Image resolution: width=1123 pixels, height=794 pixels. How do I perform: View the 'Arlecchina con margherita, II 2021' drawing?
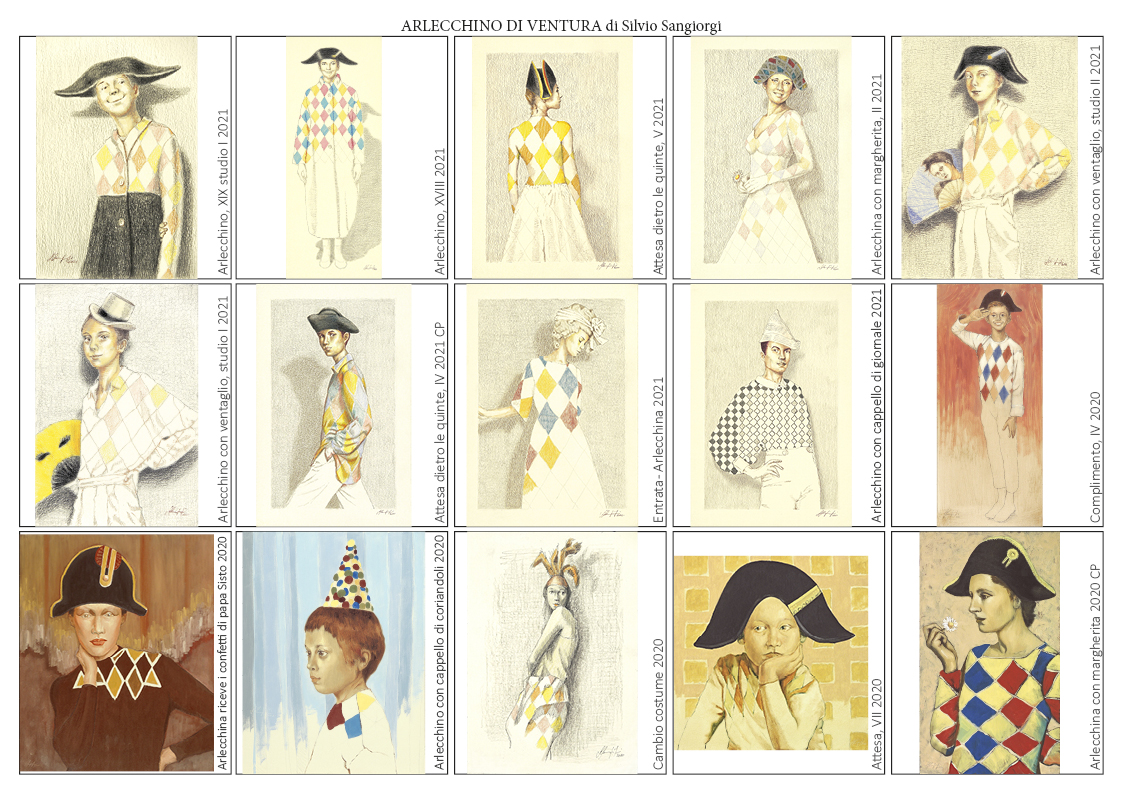tap(770, 157)
